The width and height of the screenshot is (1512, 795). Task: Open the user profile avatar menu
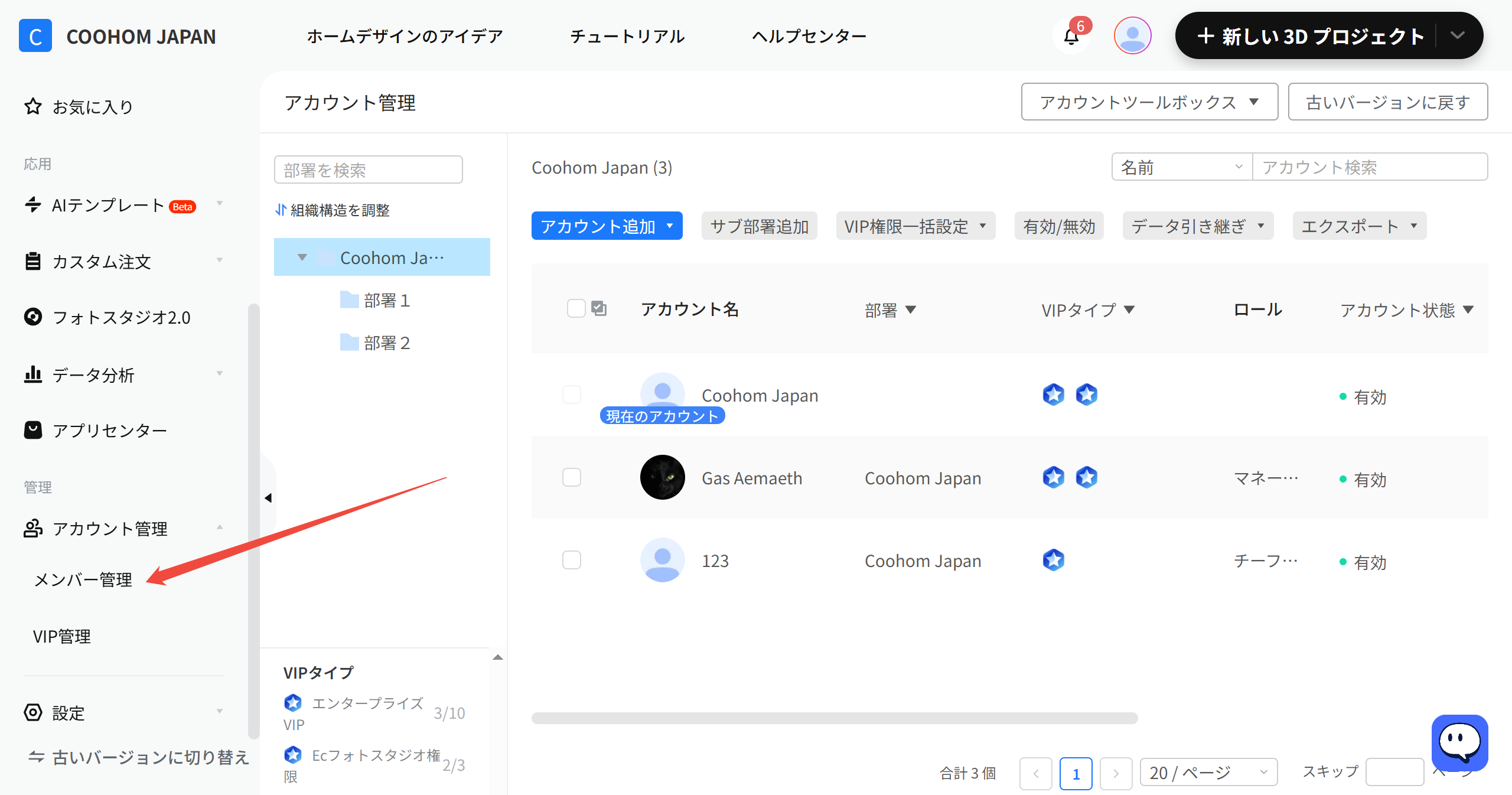pos(1132,36)
